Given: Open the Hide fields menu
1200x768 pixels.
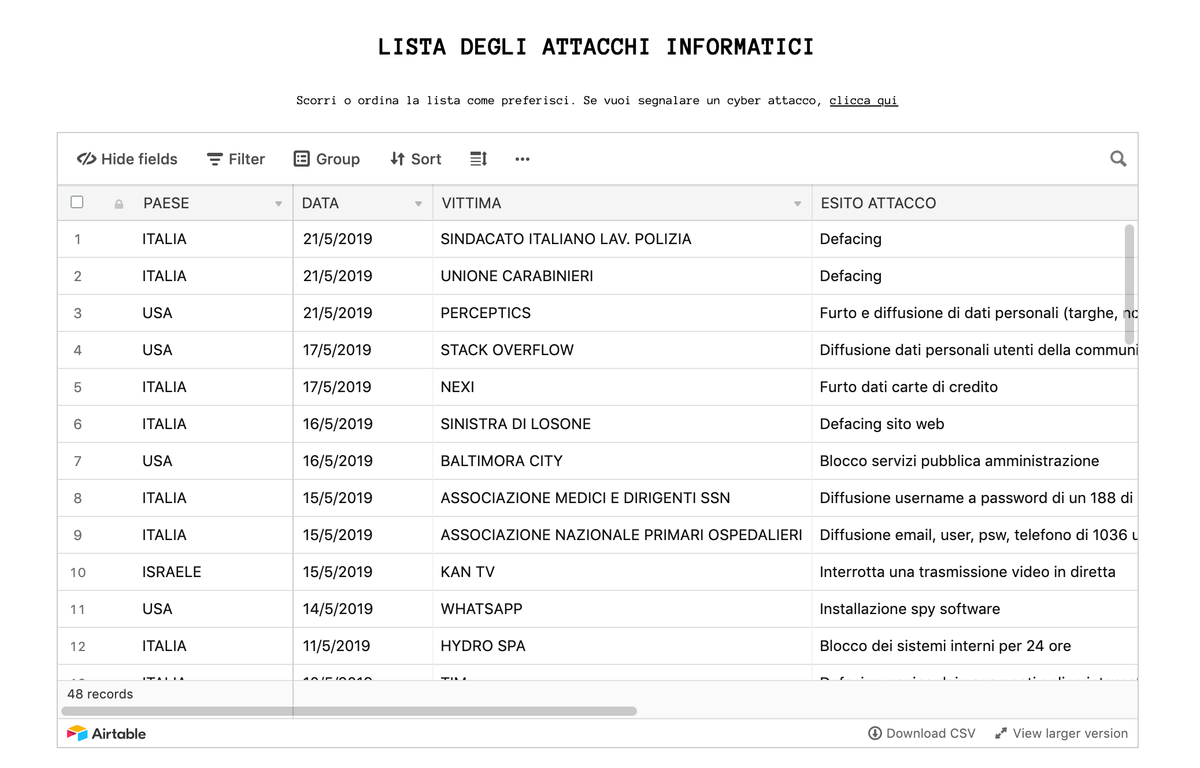Looking at the screenshot, I should click(x=127, y=158).
